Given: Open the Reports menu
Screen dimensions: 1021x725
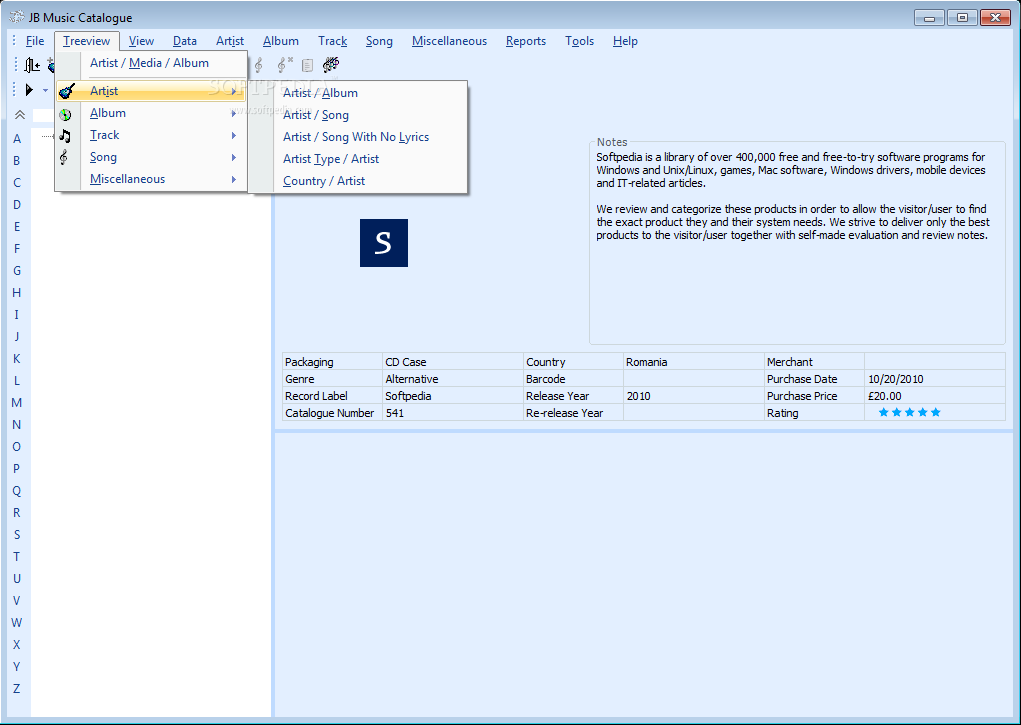Looking at the screenshot, I should 525,41.
